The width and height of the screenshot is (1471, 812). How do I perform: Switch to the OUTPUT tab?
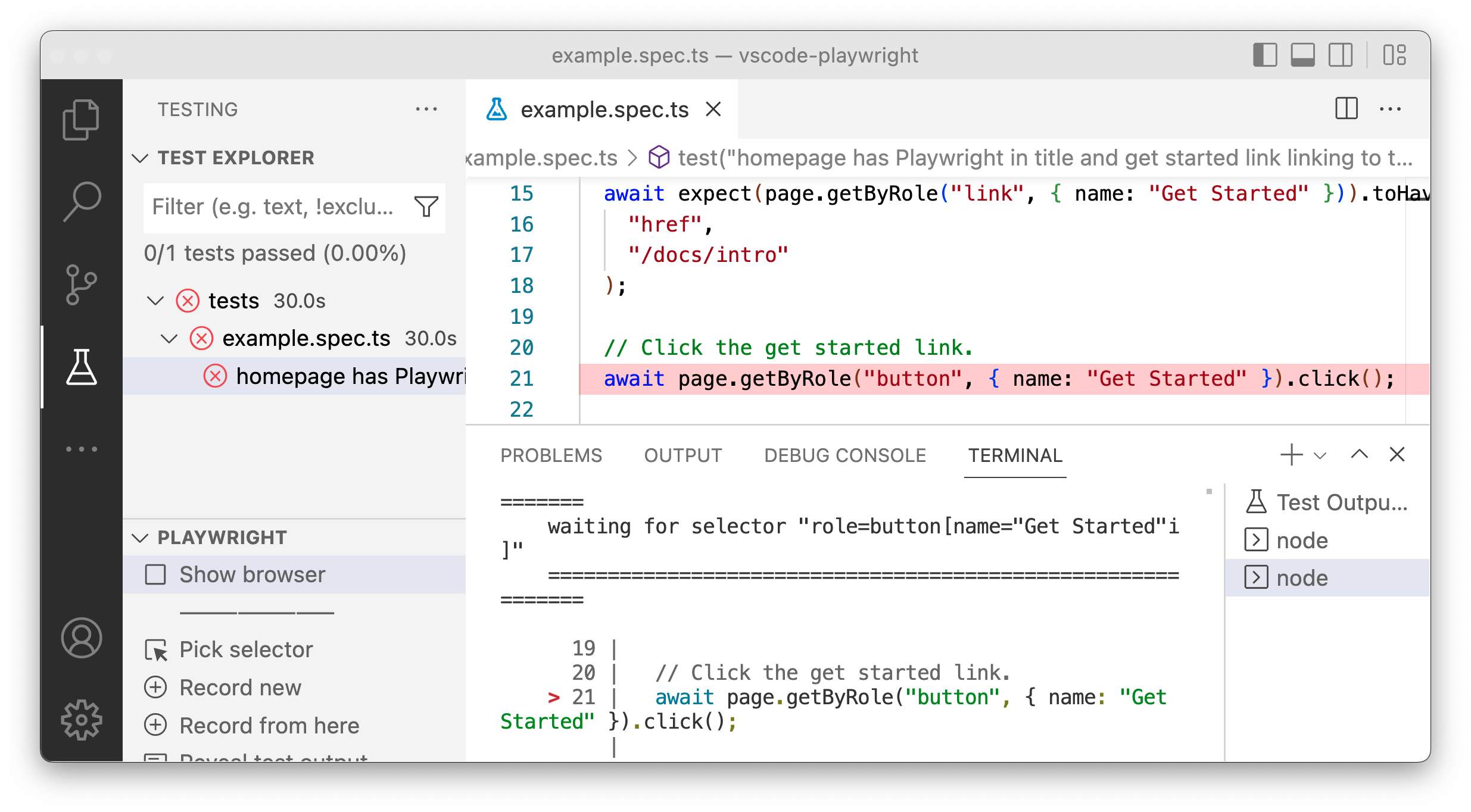(683, 455)
